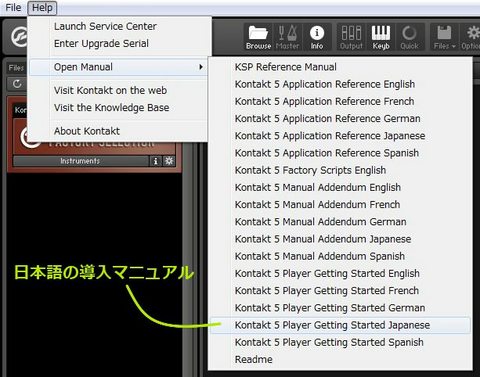Screen dimensions: 480x377
Task: Open Kontakt 5 Manual Addendum Japanese
Action: (x=340, y=239)
